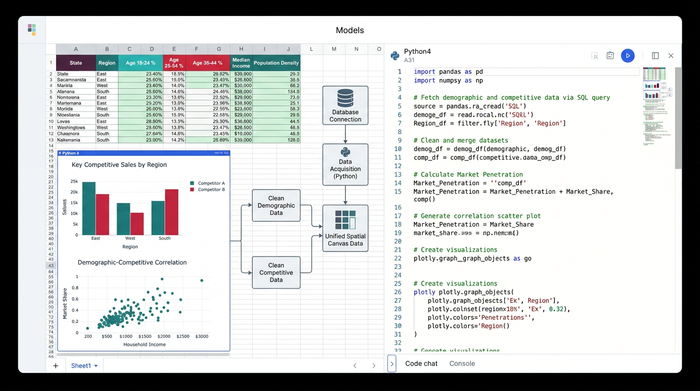Viewport: 700px width, 391px height.
Task: Click the South red bar in sales chart
Action: (171, 212)
